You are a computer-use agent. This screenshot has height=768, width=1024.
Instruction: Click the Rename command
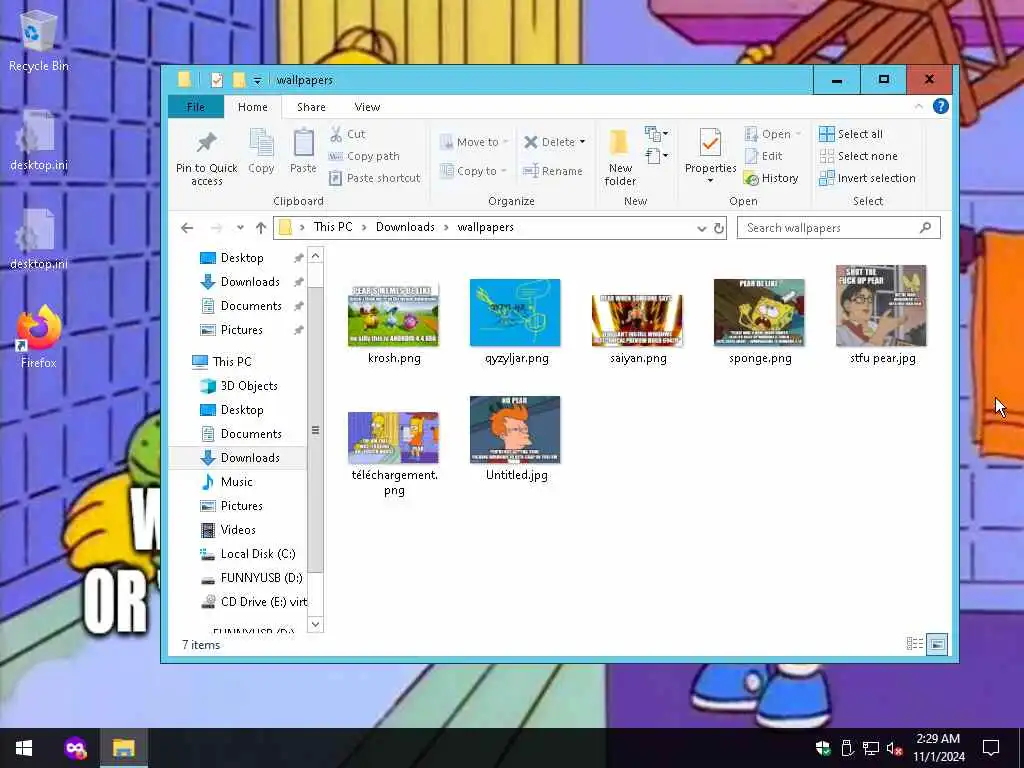[552, 171]
